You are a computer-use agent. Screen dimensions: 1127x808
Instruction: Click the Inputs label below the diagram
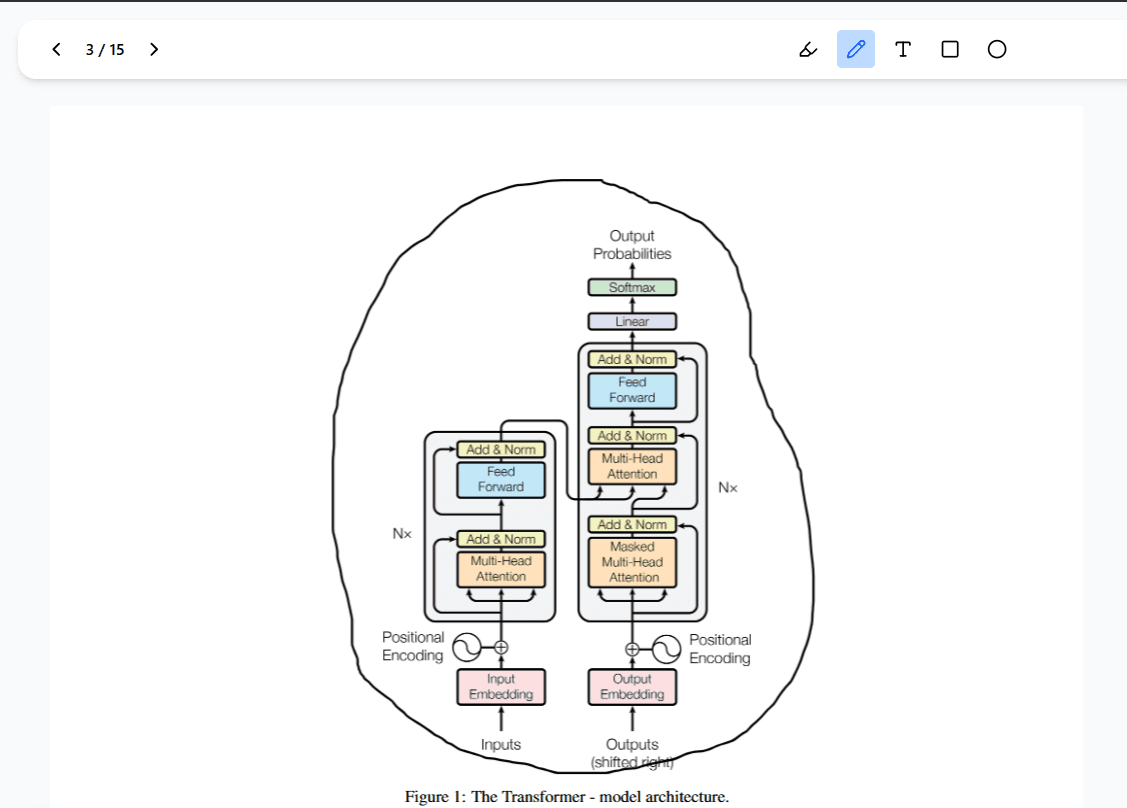point(501,745)
